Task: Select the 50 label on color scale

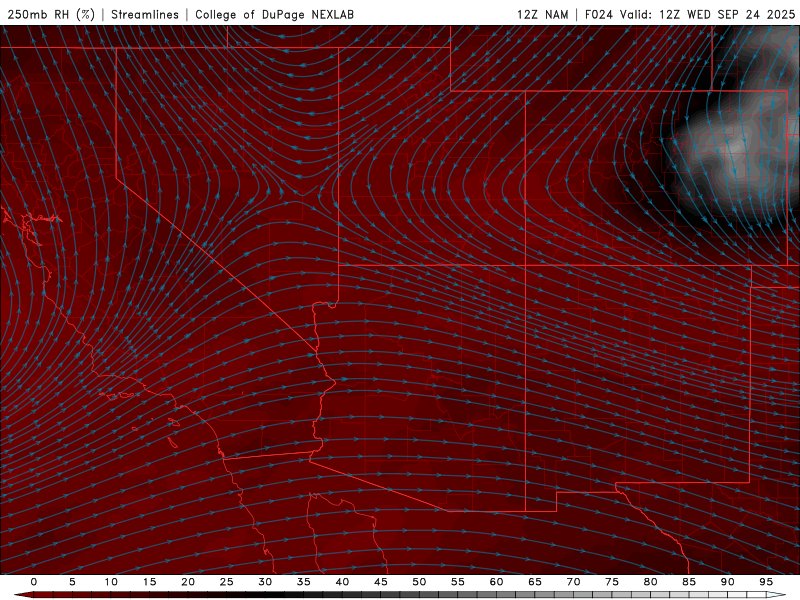Action: tap(419, 582)
